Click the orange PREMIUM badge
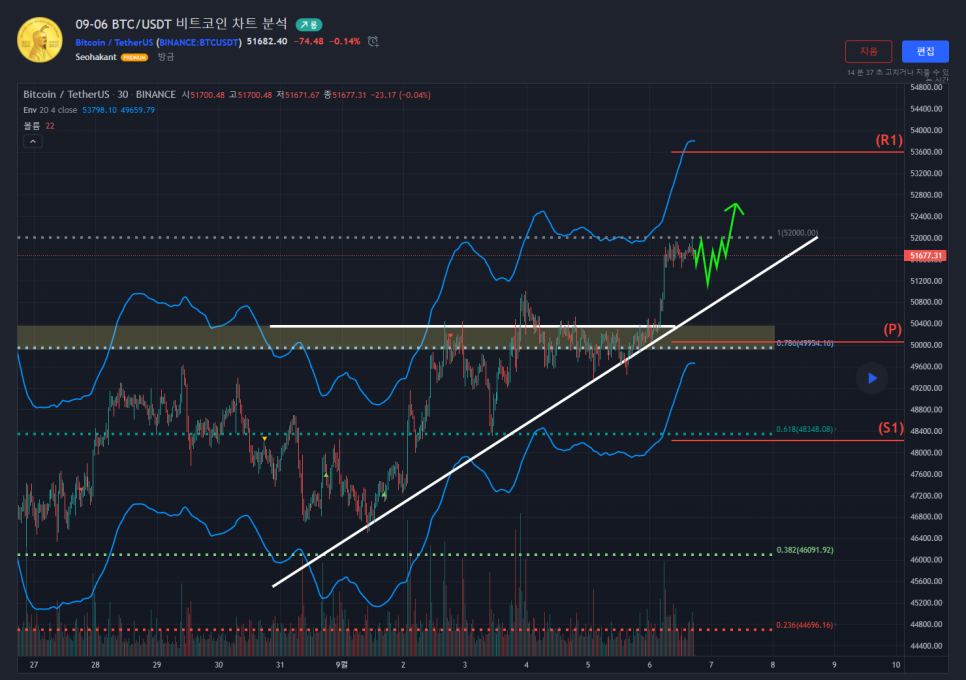The width and height of the screenshot is (966, 680). coord(134,58)
